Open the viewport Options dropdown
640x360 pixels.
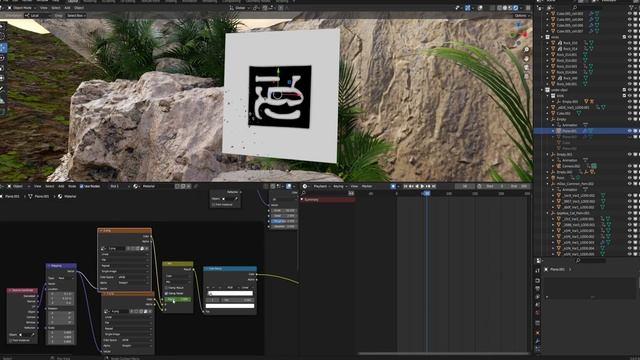pyautogui.click(x=522, y=16)
